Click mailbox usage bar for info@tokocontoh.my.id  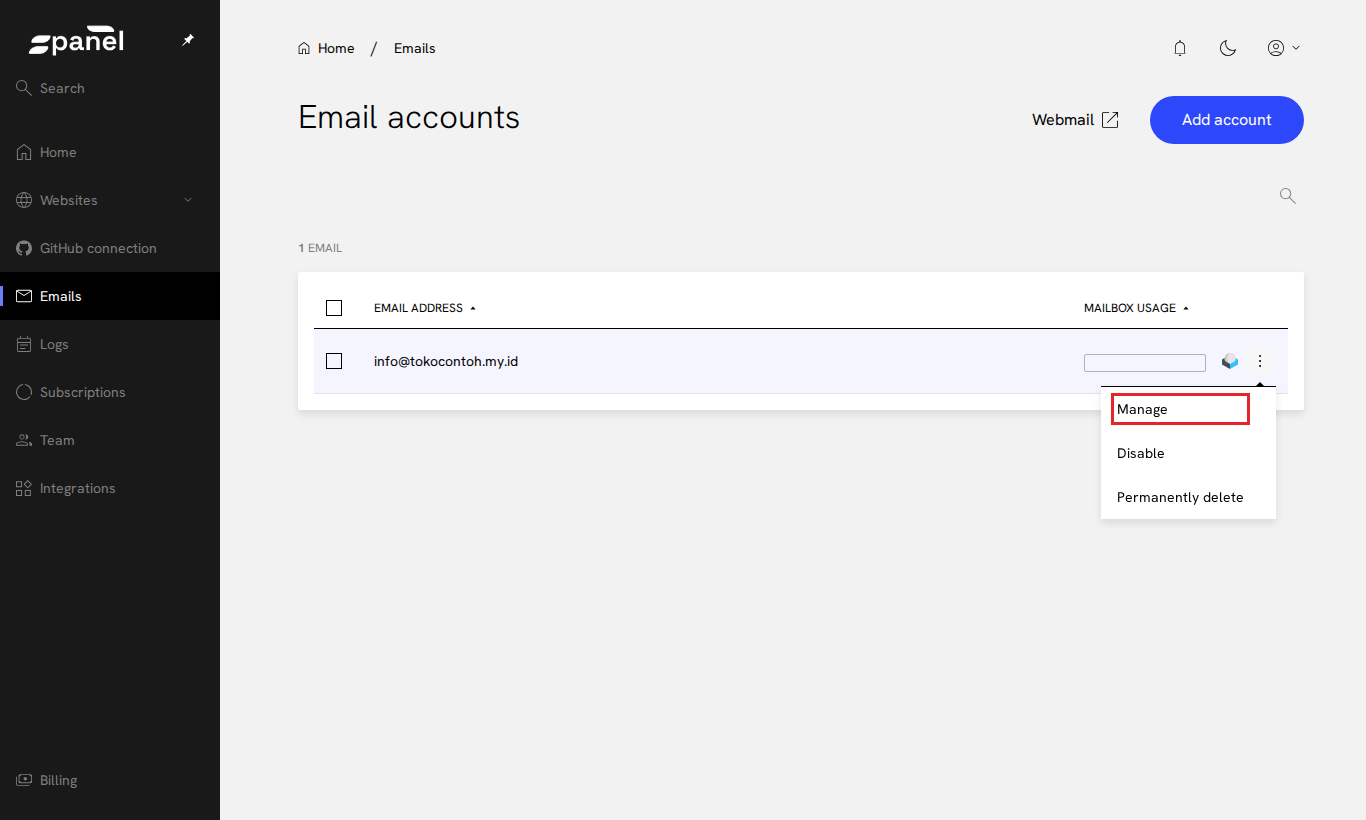coord(1145,363)
